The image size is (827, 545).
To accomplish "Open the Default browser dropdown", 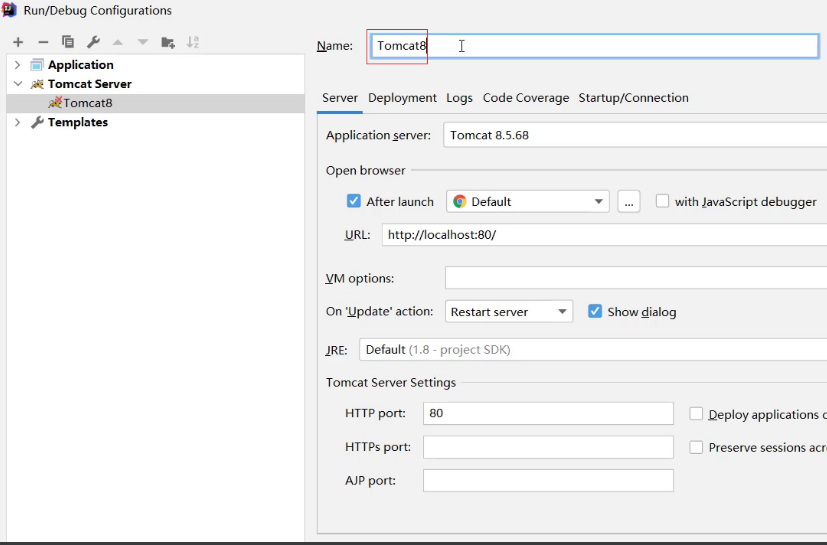I will pos(528,202).
